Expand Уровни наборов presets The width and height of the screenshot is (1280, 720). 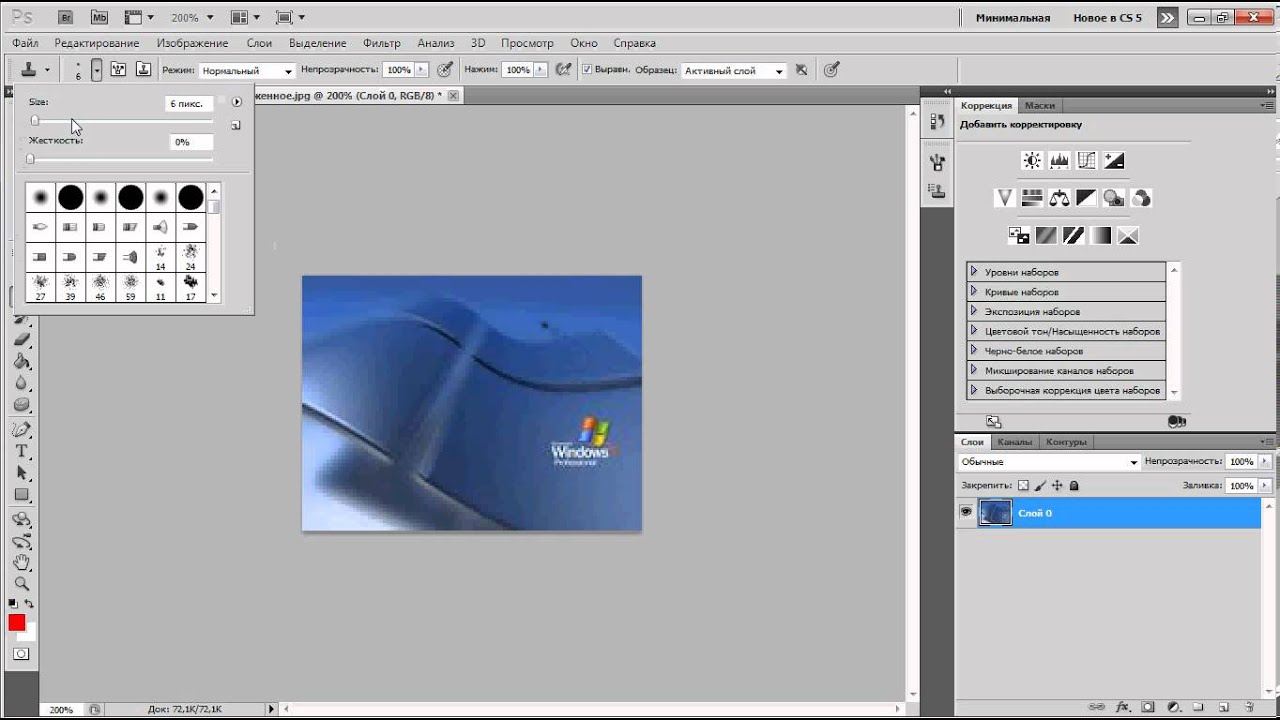(x=974, y=272)
